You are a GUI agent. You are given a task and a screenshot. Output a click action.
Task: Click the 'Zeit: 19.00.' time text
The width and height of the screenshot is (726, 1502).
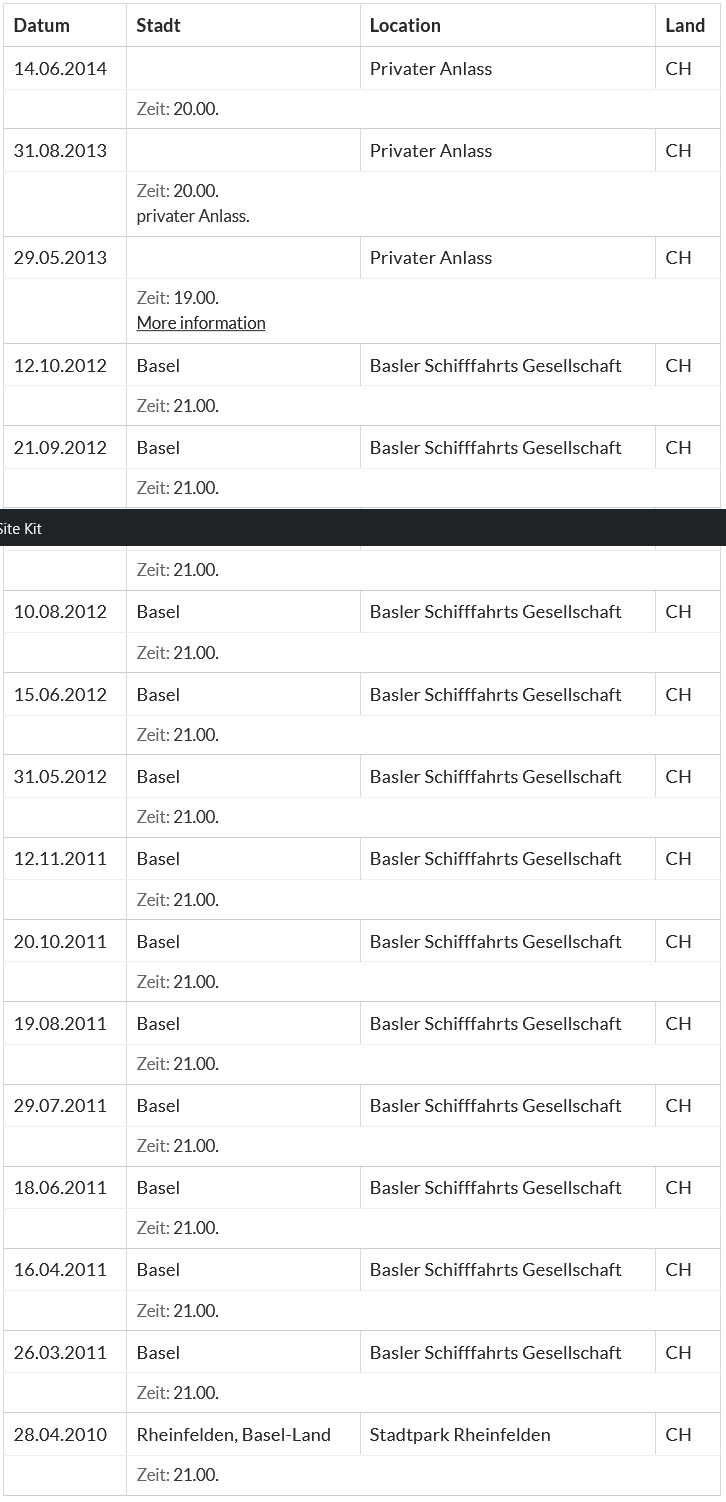178,298
